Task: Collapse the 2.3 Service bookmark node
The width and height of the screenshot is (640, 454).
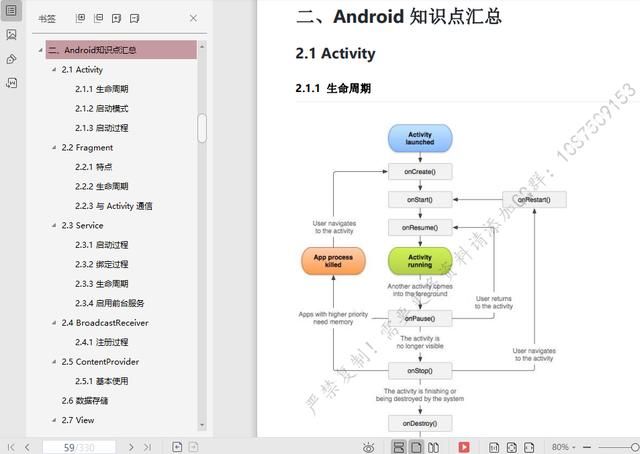Action: pyautogui.click(x=53, y=225)
